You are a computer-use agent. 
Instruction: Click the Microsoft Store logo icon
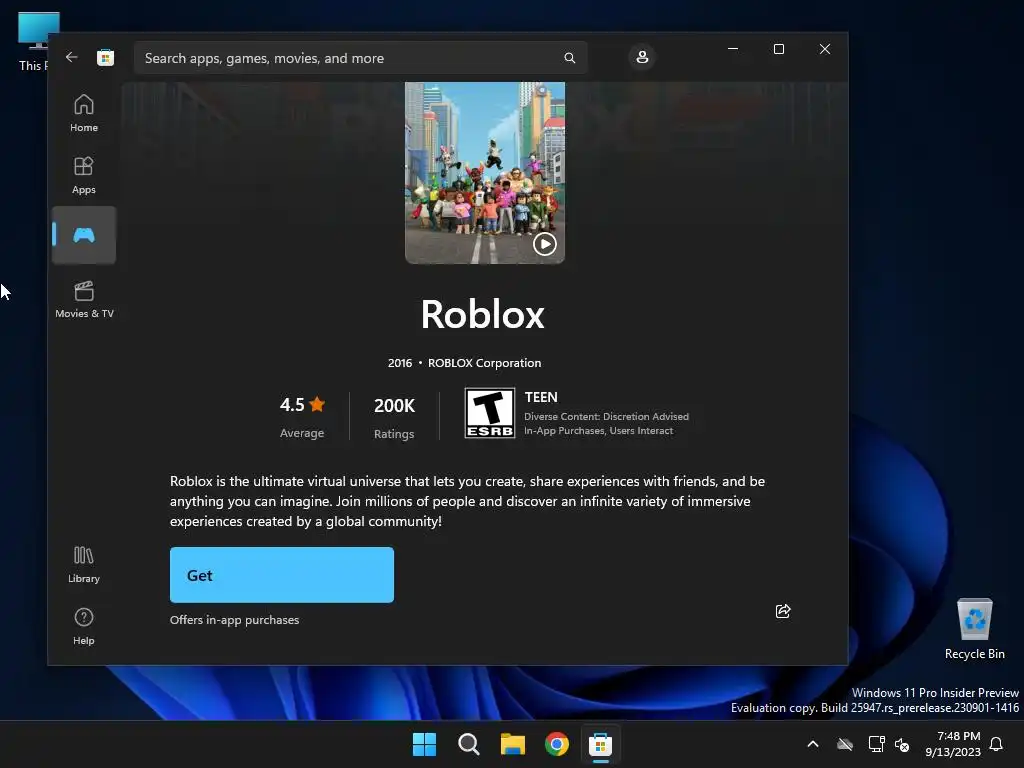[x=105, y=57]
